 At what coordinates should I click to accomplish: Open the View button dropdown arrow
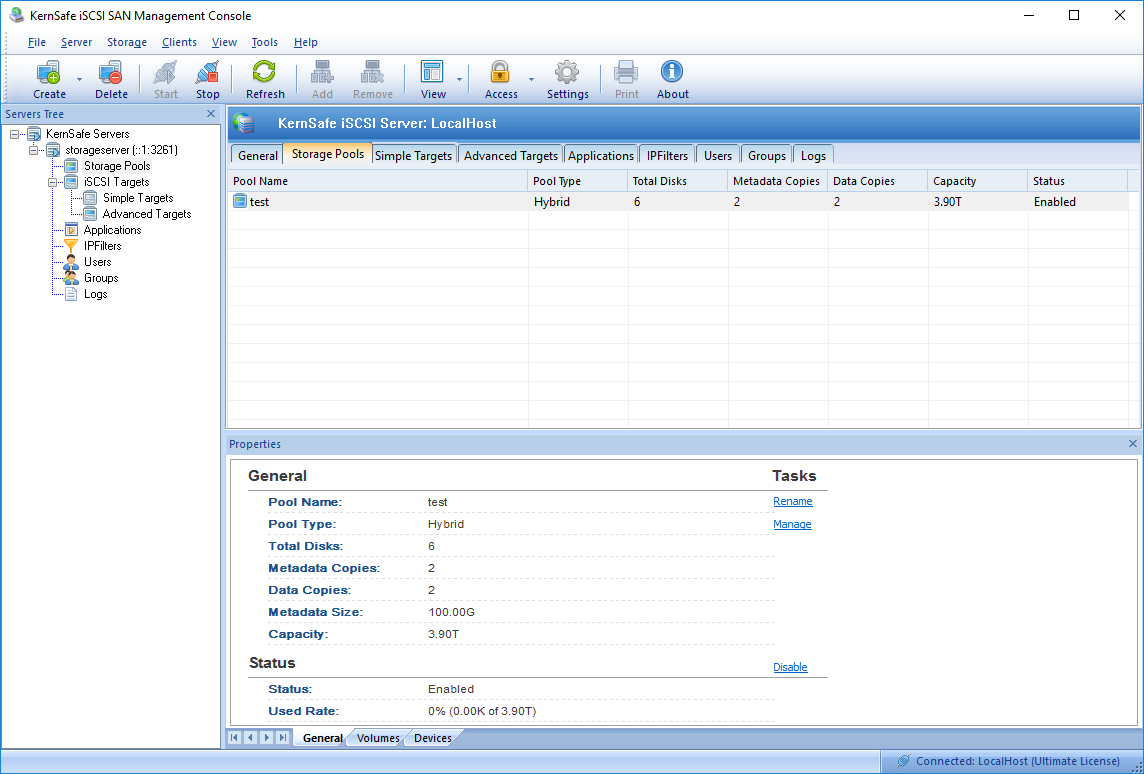coord(459,78)
